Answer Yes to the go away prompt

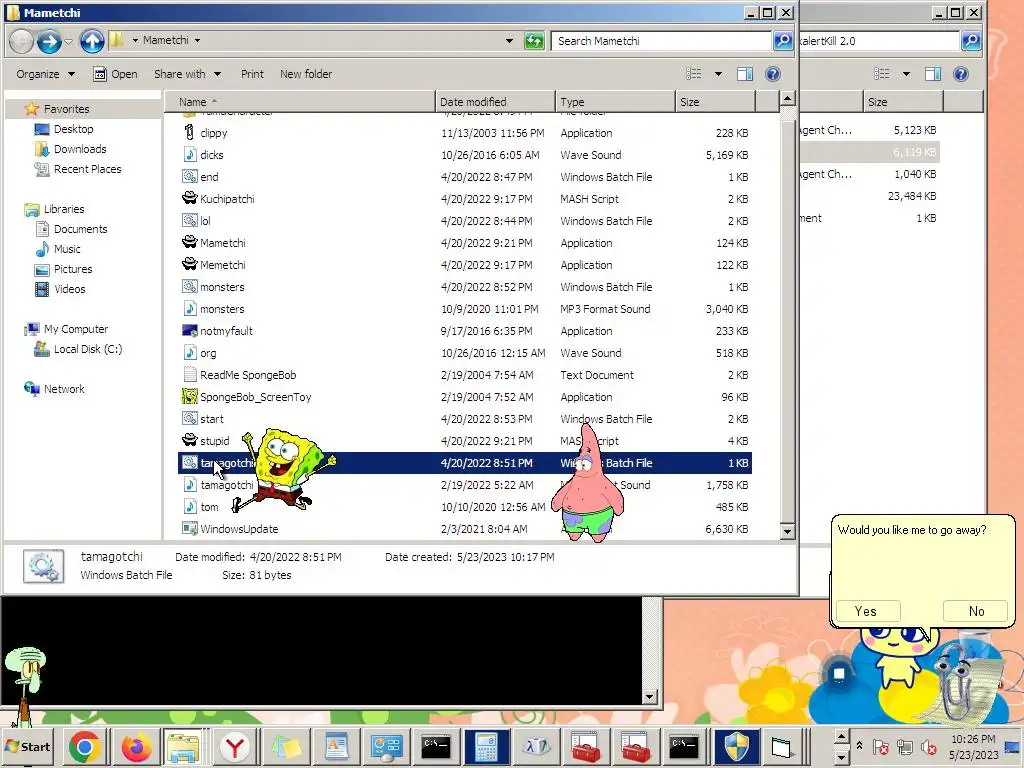868,611
